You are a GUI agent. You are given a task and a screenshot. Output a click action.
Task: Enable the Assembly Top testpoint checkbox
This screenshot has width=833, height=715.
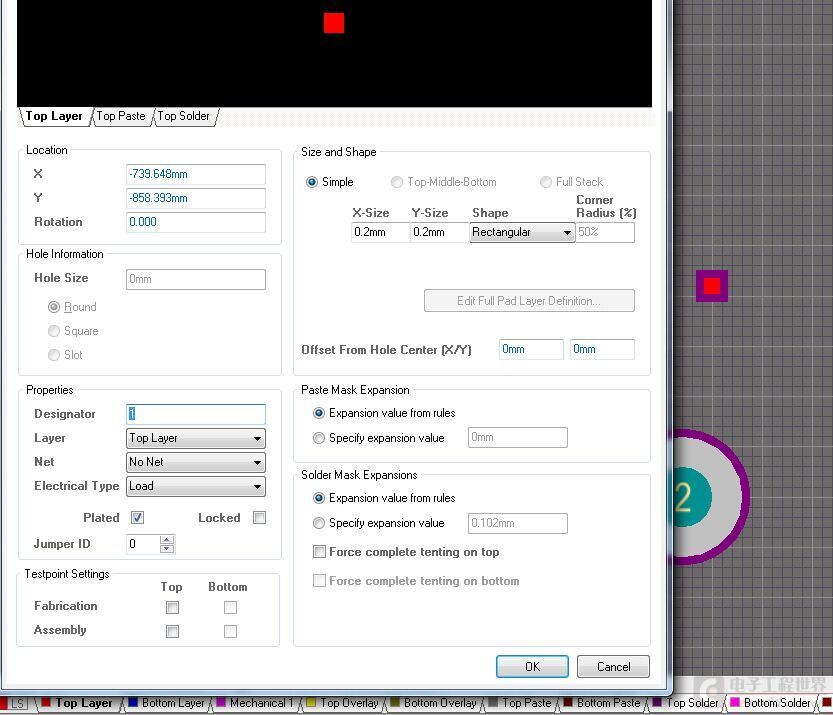click(x=172, y=631)
